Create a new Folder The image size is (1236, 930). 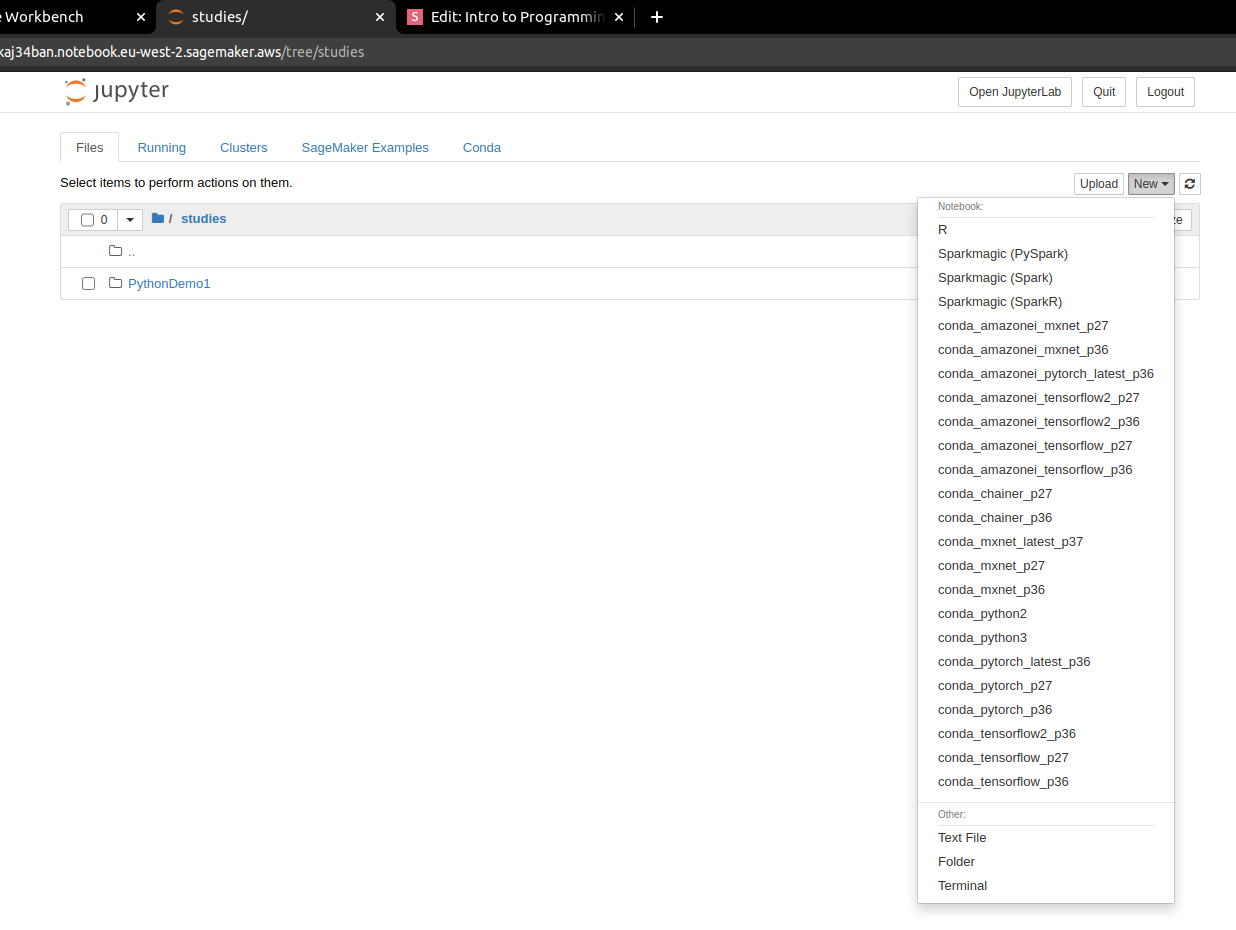pyautogui.click(x=1046, y=862)
